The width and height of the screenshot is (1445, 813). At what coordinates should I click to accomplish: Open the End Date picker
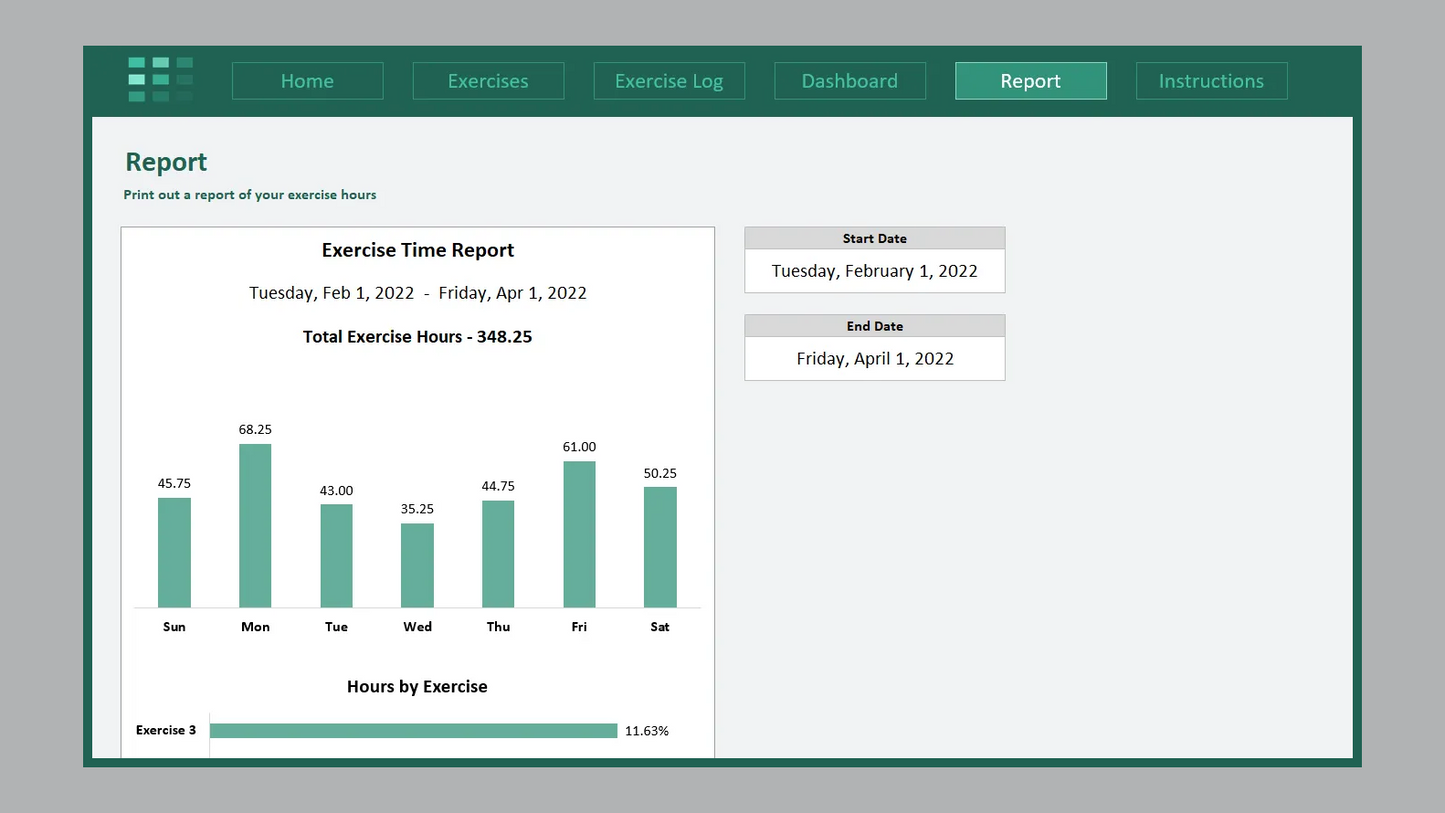pos(874,358)
